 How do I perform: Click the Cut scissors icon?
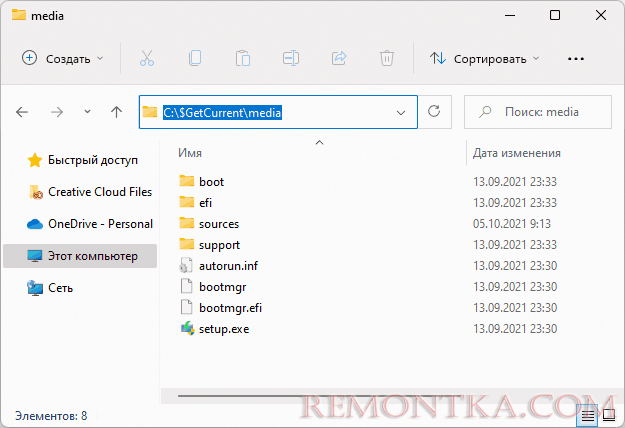click(147, 59)
